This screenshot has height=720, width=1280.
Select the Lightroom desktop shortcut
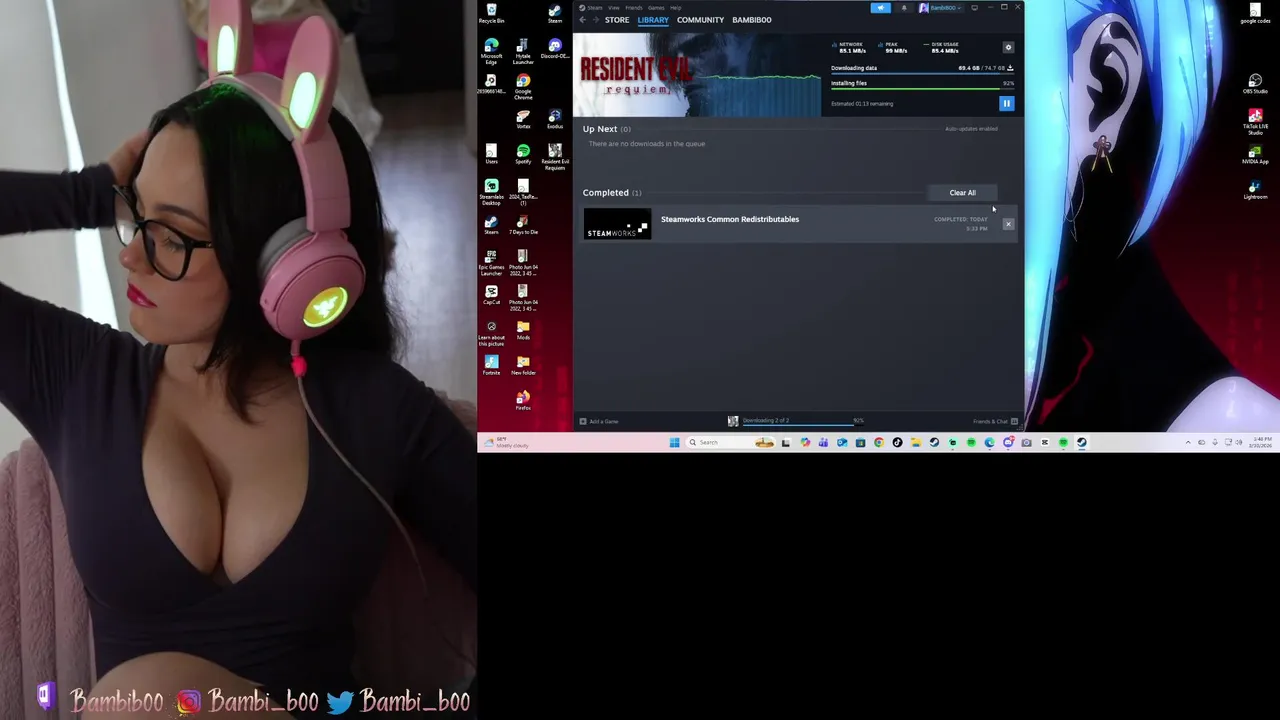click(x=1255, y=190)
